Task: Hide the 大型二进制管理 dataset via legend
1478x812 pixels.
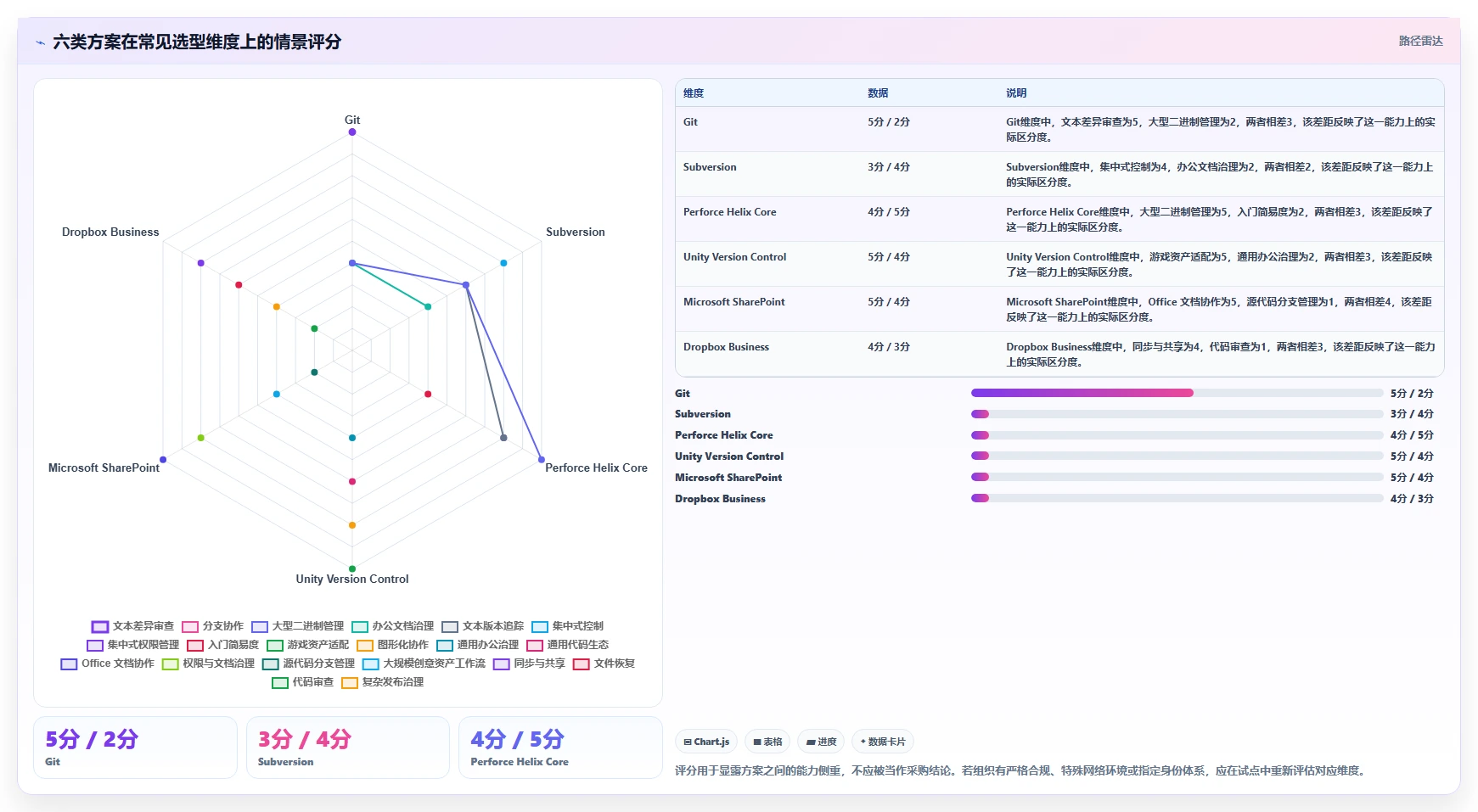Action: [297, 626]
